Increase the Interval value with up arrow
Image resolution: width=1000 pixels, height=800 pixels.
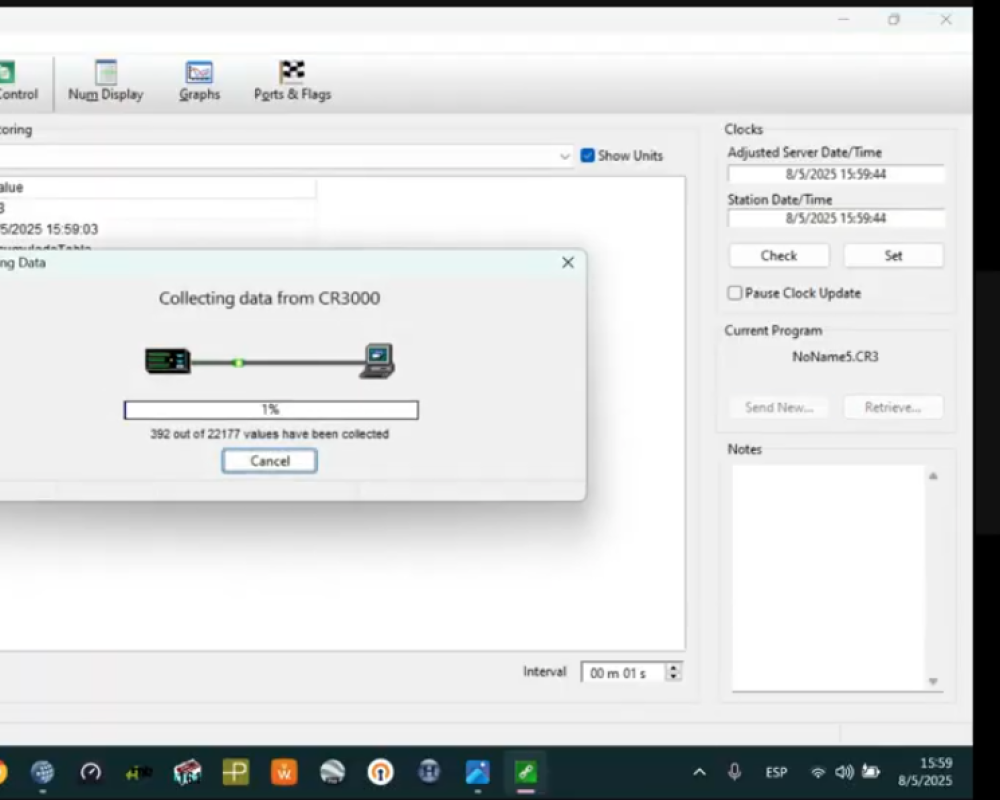[674, 668]
